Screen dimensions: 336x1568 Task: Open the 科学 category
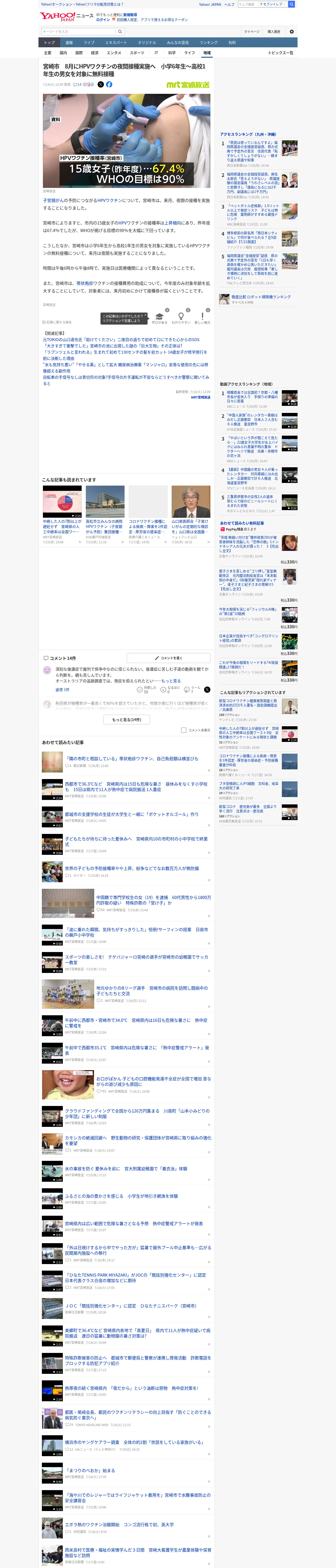(172, 53)
